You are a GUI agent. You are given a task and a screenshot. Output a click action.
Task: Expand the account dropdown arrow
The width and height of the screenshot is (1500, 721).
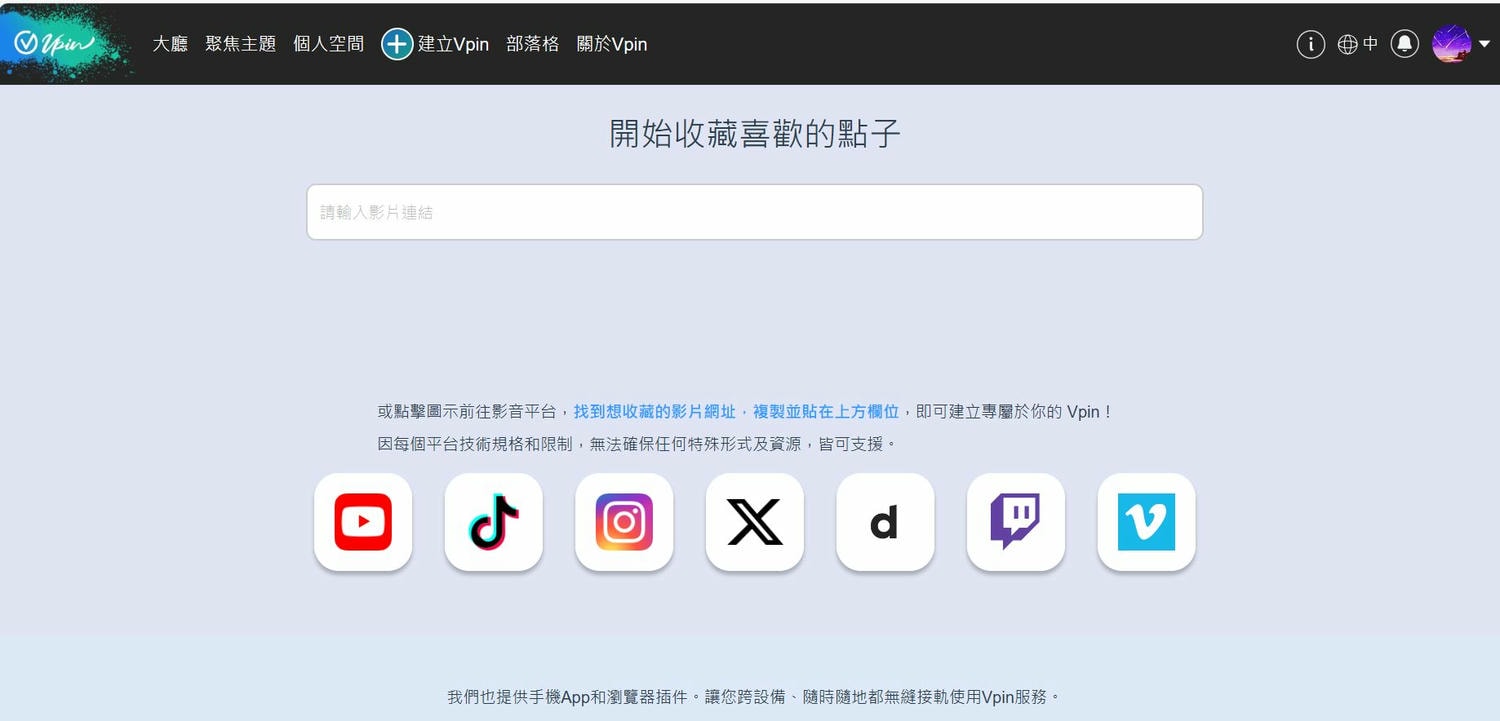pyautogui.click(x=1484, y=44)
